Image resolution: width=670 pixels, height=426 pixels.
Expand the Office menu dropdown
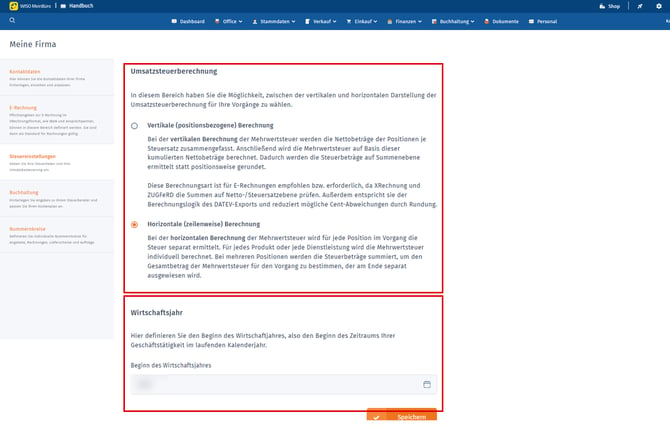(x=229, y=21)
